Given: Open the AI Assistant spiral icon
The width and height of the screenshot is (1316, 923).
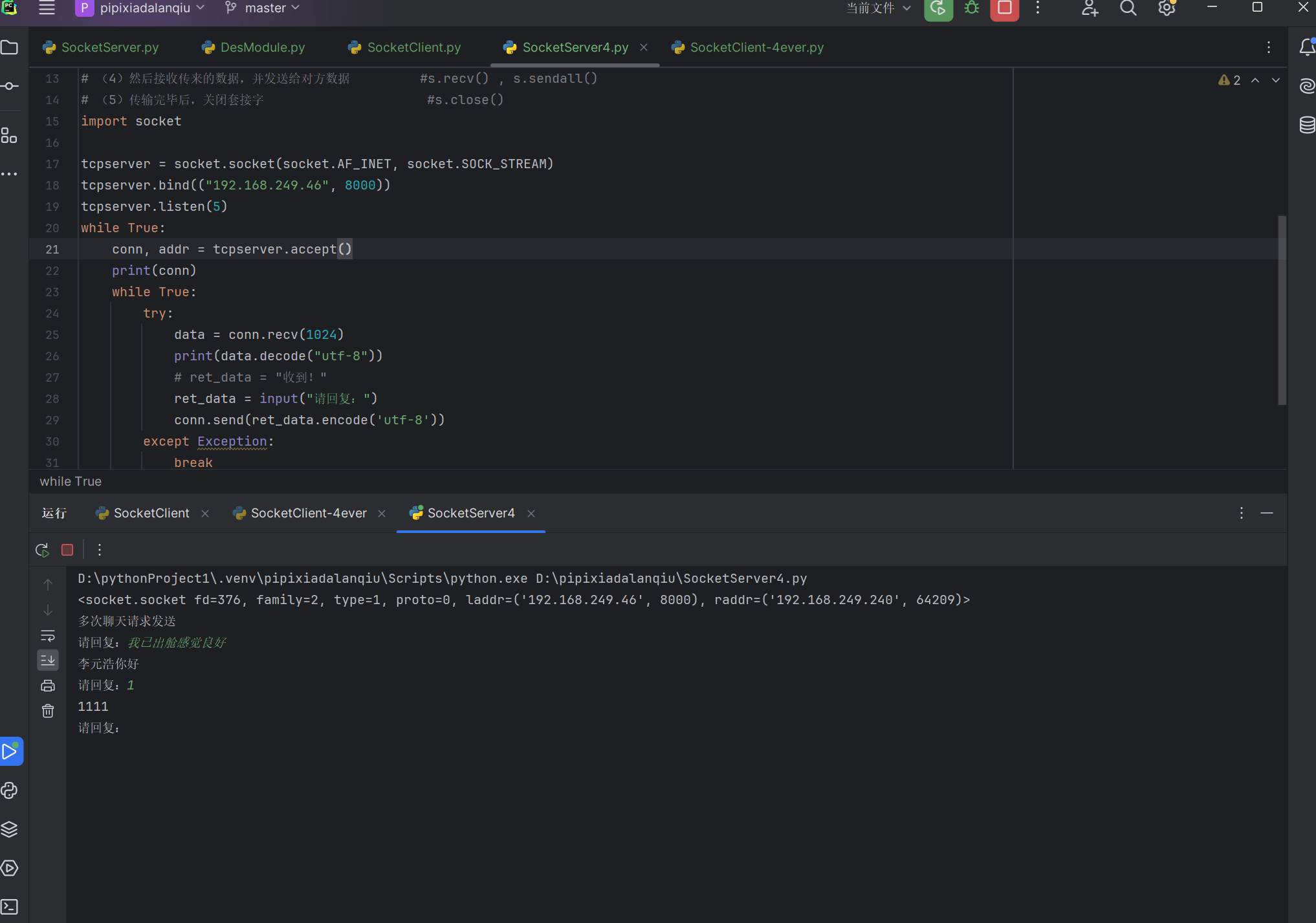Looking at the screenshot, I should [1307, 86].
